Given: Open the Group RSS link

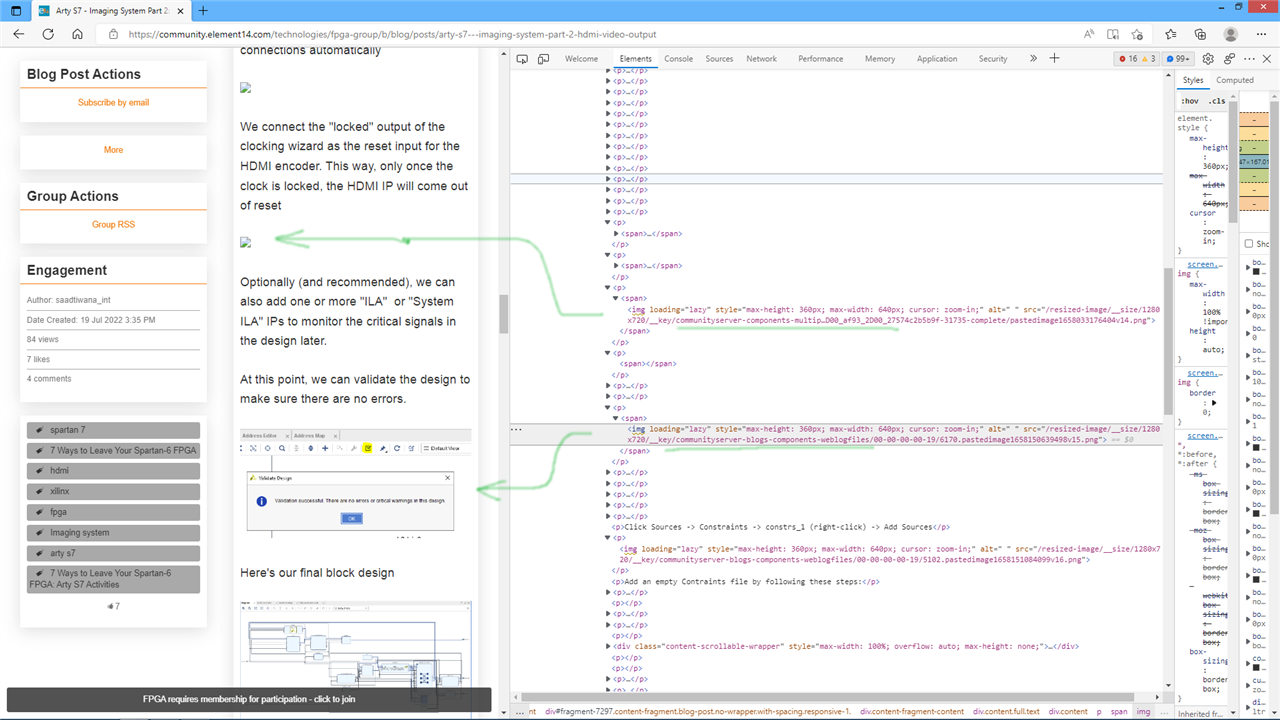Looking at the screenshot, I should point(113,224).
